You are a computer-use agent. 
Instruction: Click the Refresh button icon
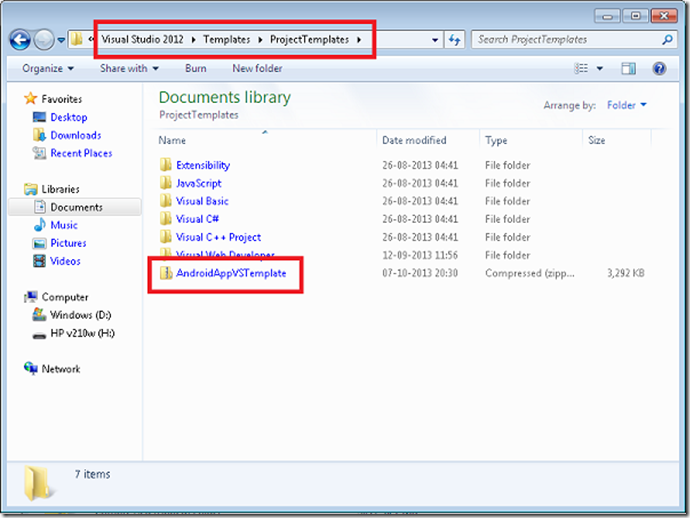click(455, 40)
